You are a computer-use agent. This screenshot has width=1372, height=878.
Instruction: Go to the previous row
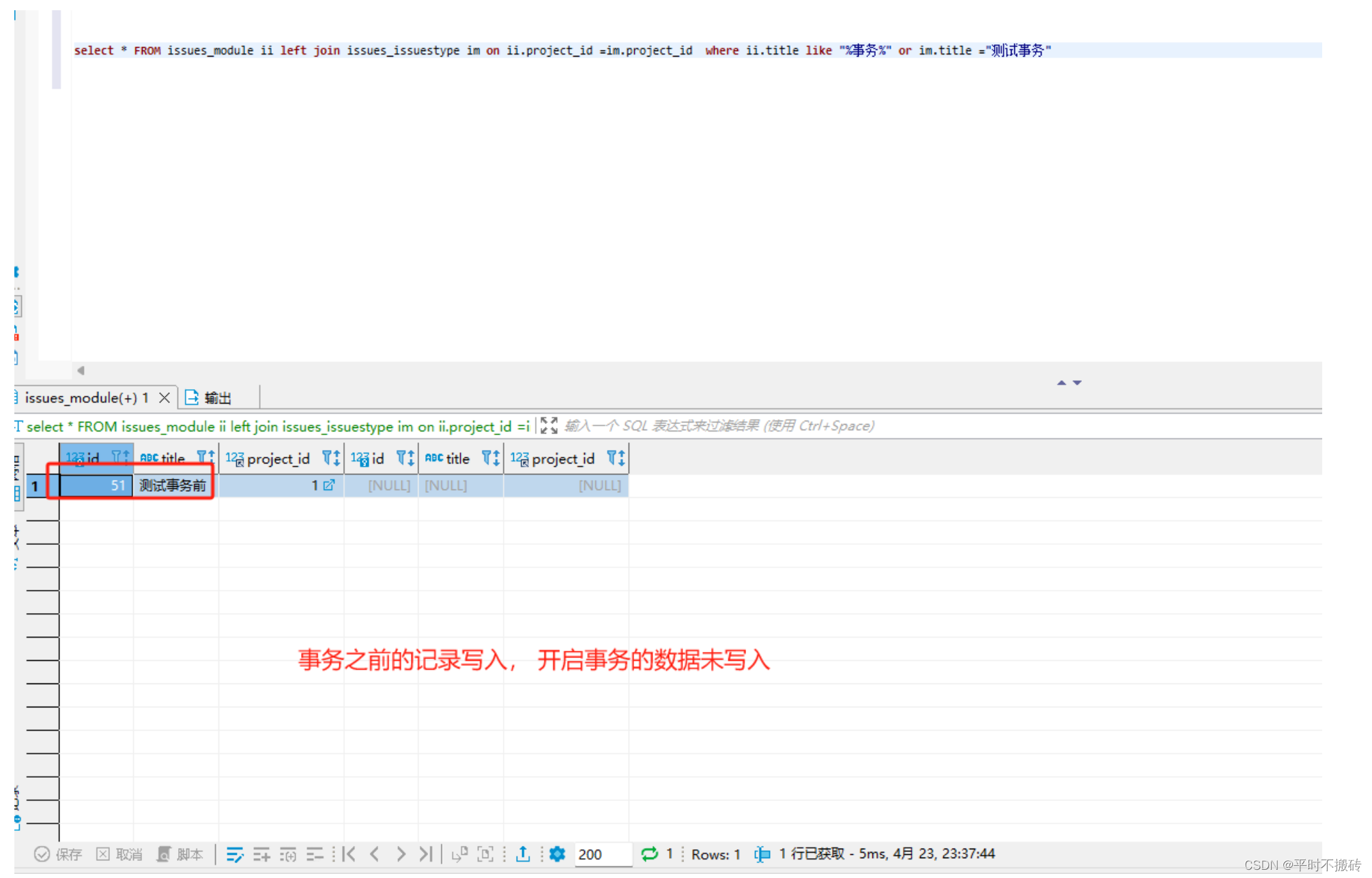point(374,854)
